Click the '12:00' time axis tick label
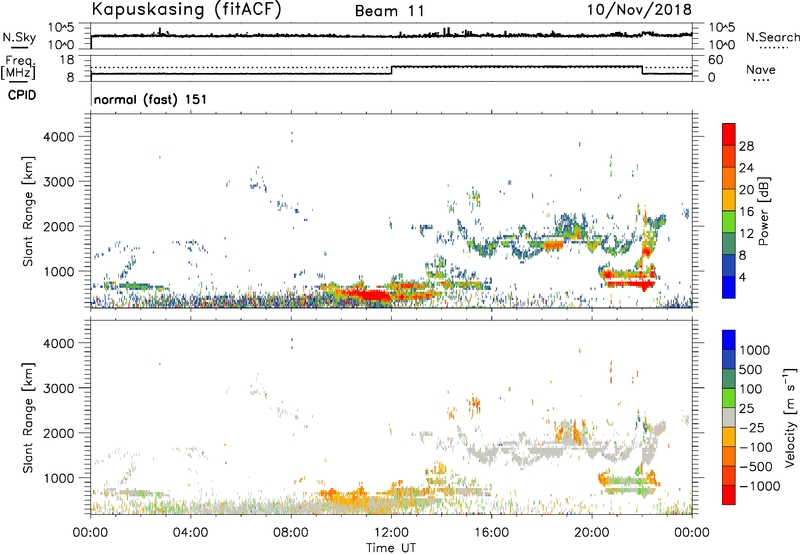 391,533
